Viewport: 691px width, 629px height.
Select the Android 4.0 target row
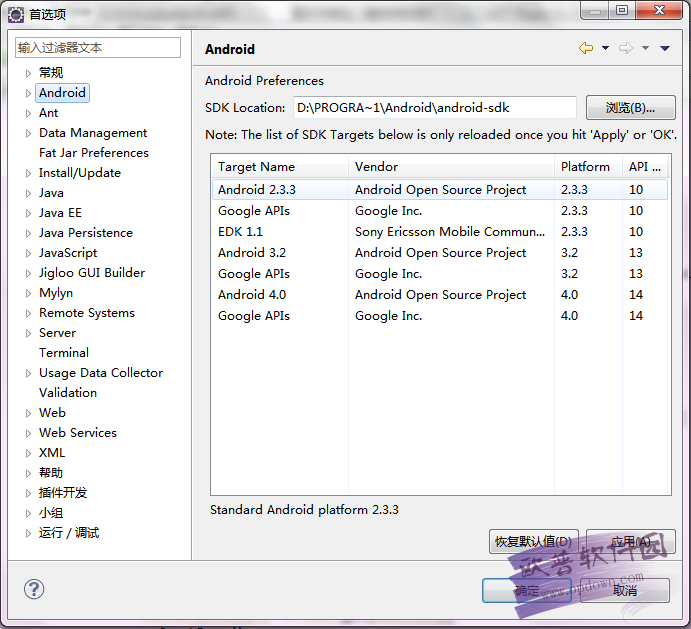(x=440, y=294)
